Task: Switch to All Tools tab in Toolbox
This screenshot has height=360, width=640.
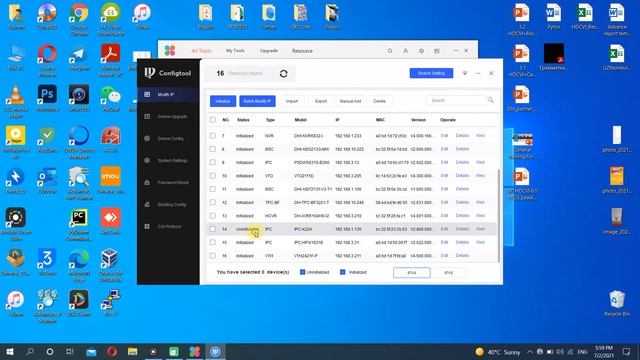Action: (201, 51)
